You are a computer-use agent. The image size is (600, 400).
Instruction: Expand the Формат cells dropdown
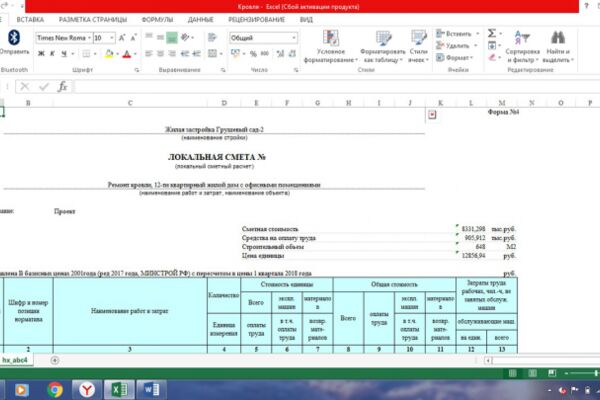point(472,57)
